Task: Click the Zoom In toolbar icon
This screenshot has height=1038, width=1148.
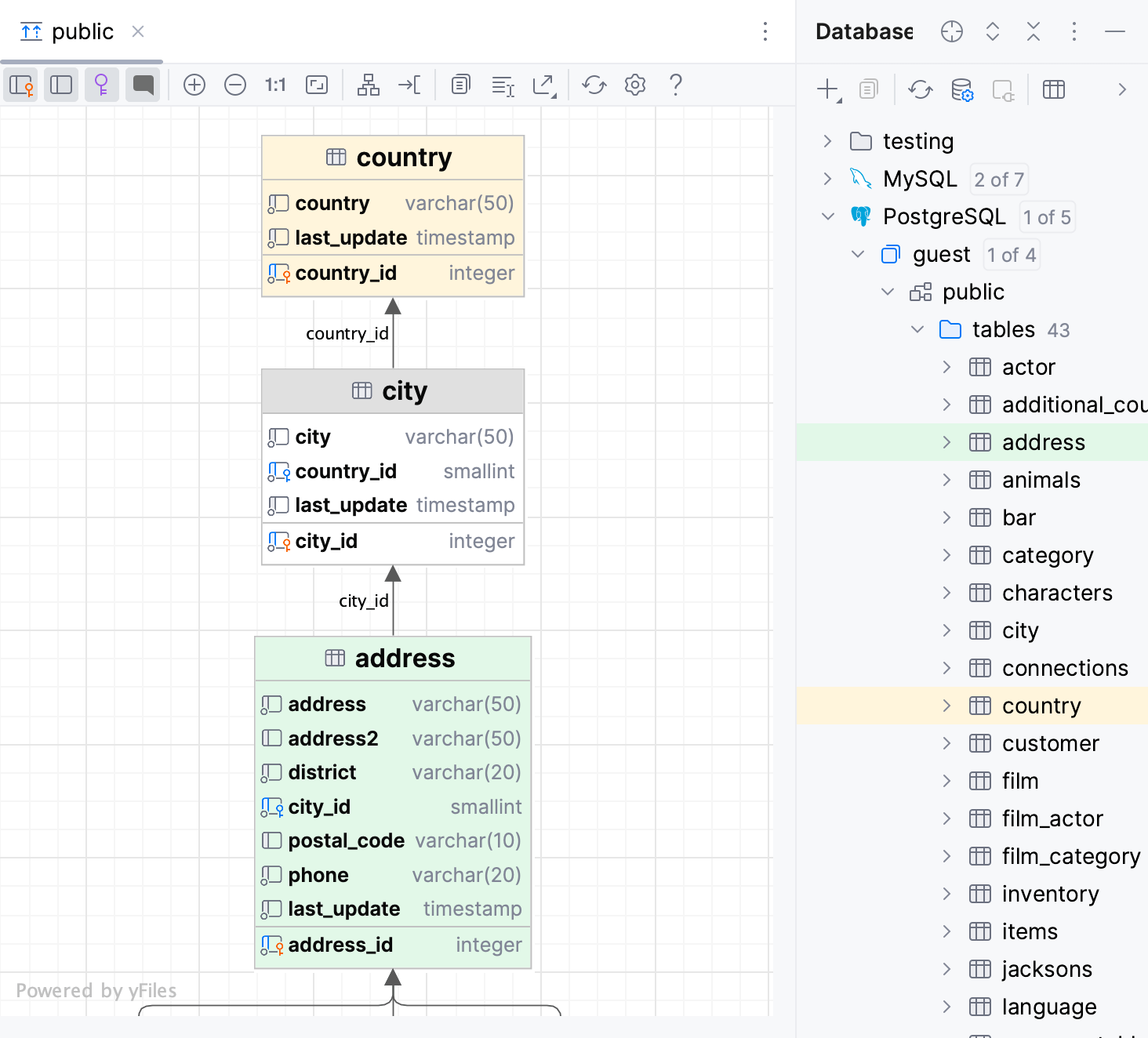Action: 194,85
